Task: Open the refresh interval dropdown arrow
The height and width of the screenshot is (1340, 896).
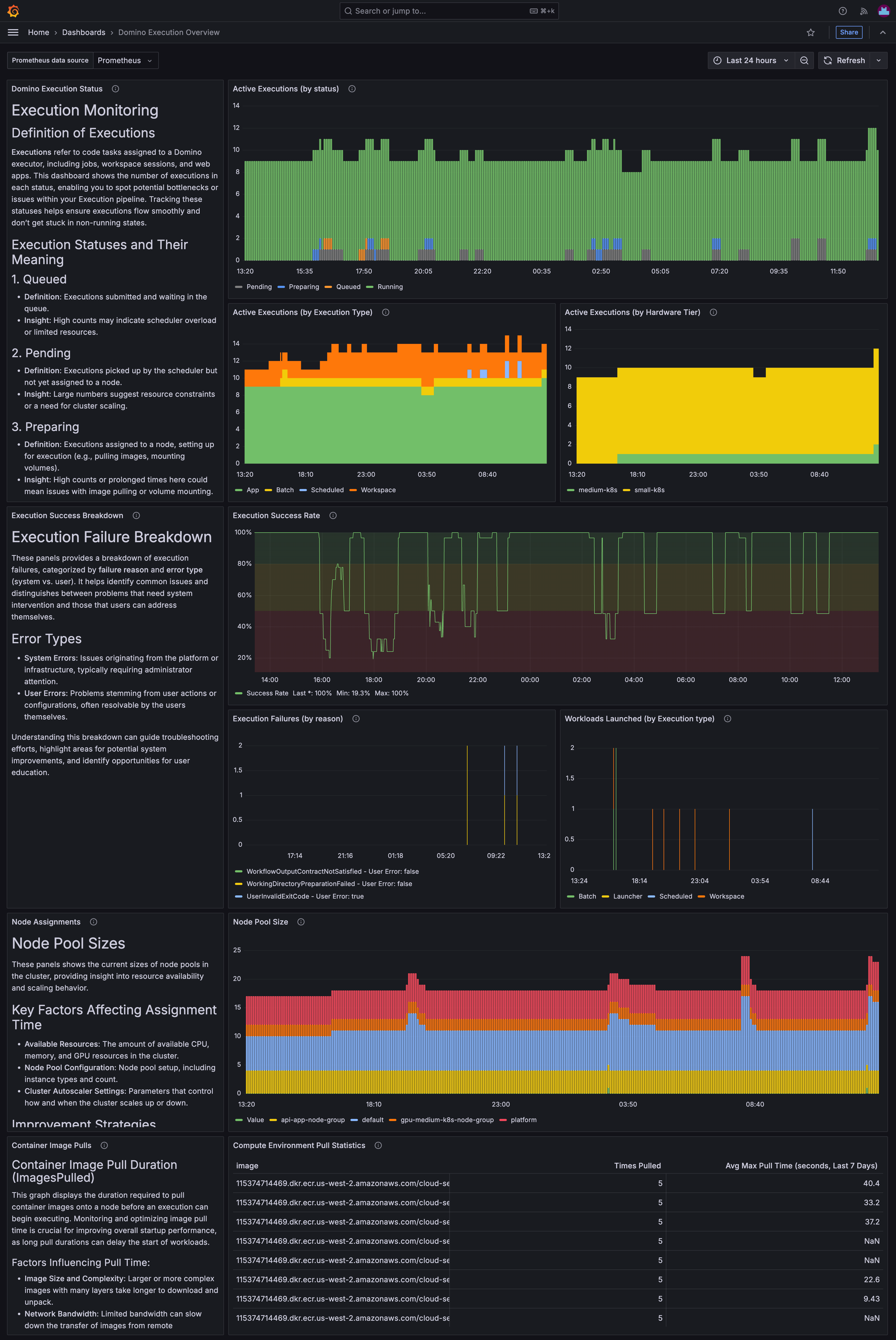Action: click(879, 61)
